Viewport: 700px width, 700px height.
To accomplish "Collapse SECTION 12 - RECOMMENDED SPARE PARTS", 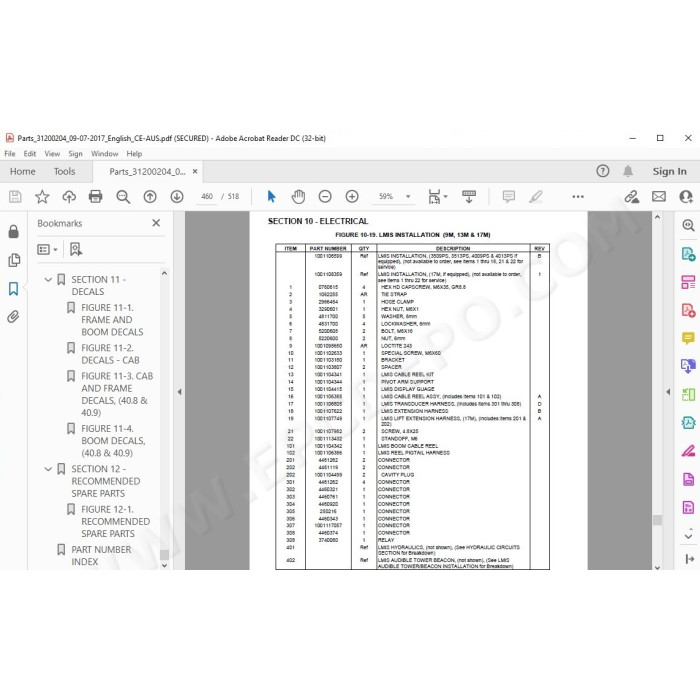I will tap(48, 469).
